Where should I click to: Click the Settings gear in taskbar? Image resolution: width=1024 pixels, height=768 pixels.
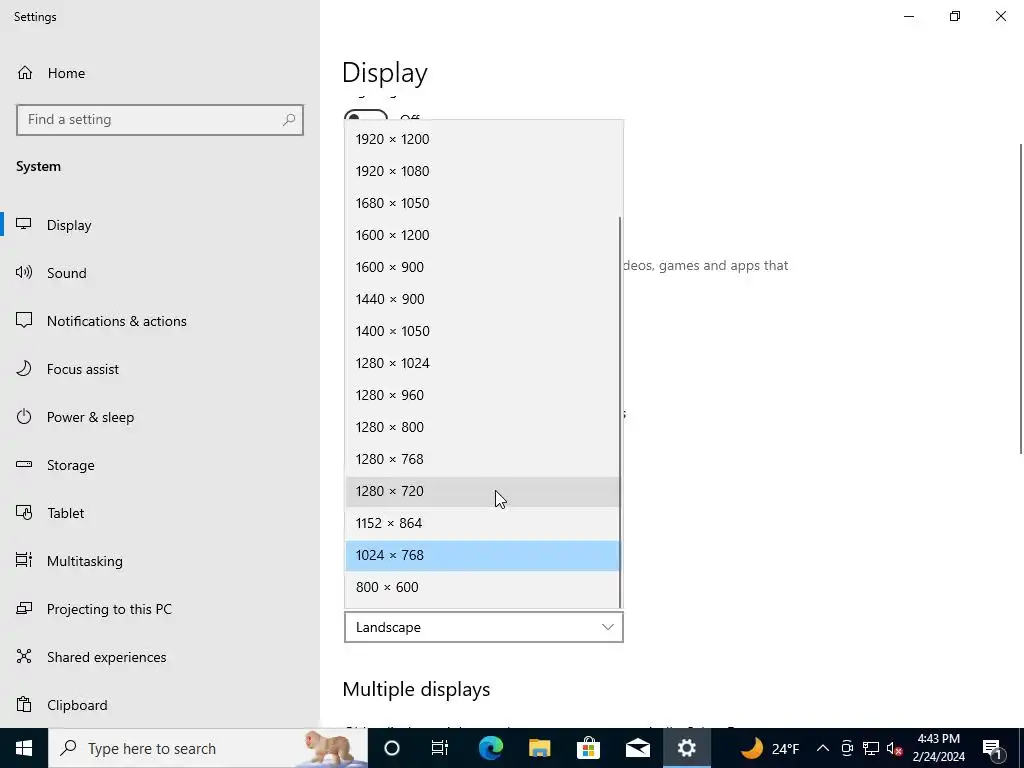pos(686,748)
